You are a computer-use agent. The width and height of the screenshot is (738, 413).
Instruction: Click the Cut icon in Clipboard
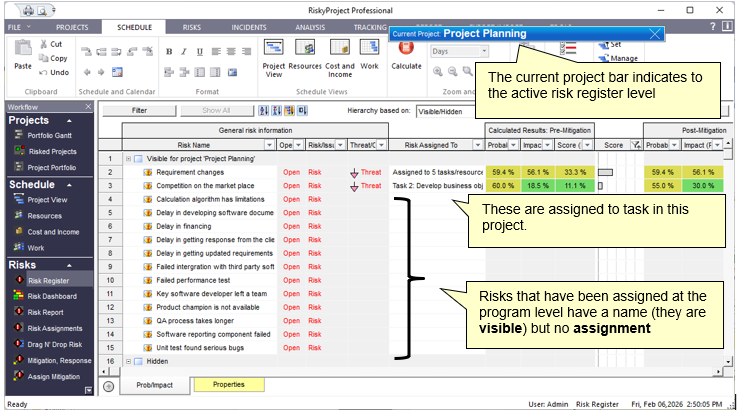[x=50, y=44]
